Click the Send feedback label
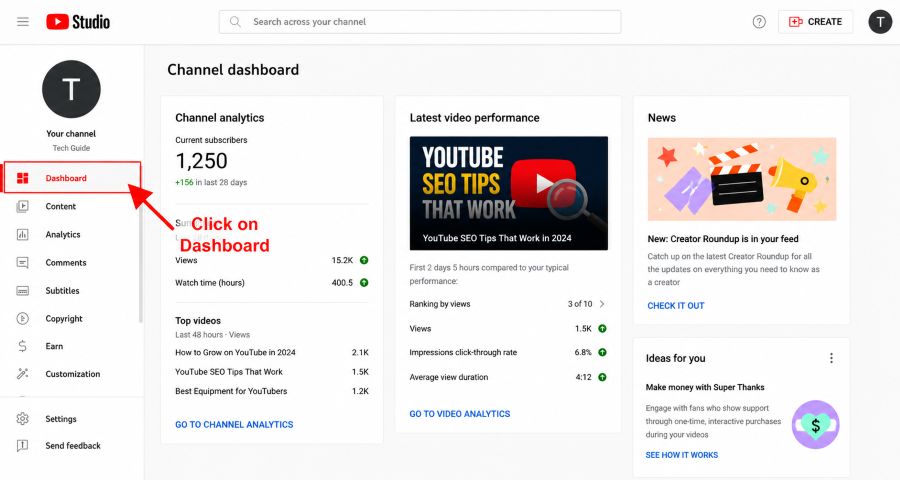The height and width of the screenshot is (480, 900). pyautogui.click(x=73, y=446)
